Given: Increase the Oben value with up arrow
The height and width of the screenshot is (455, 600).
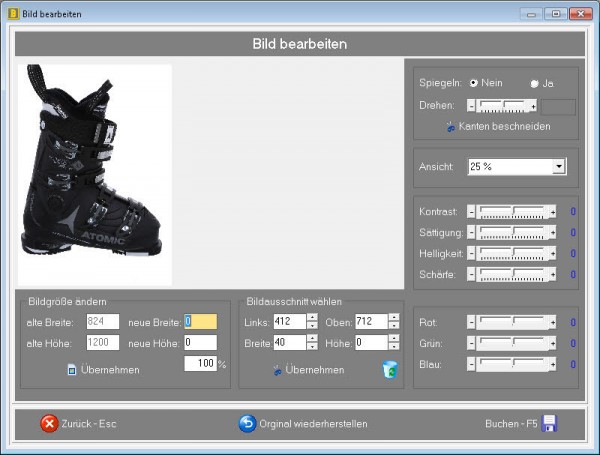Looking at the screenshot, I should coord(394,317).
